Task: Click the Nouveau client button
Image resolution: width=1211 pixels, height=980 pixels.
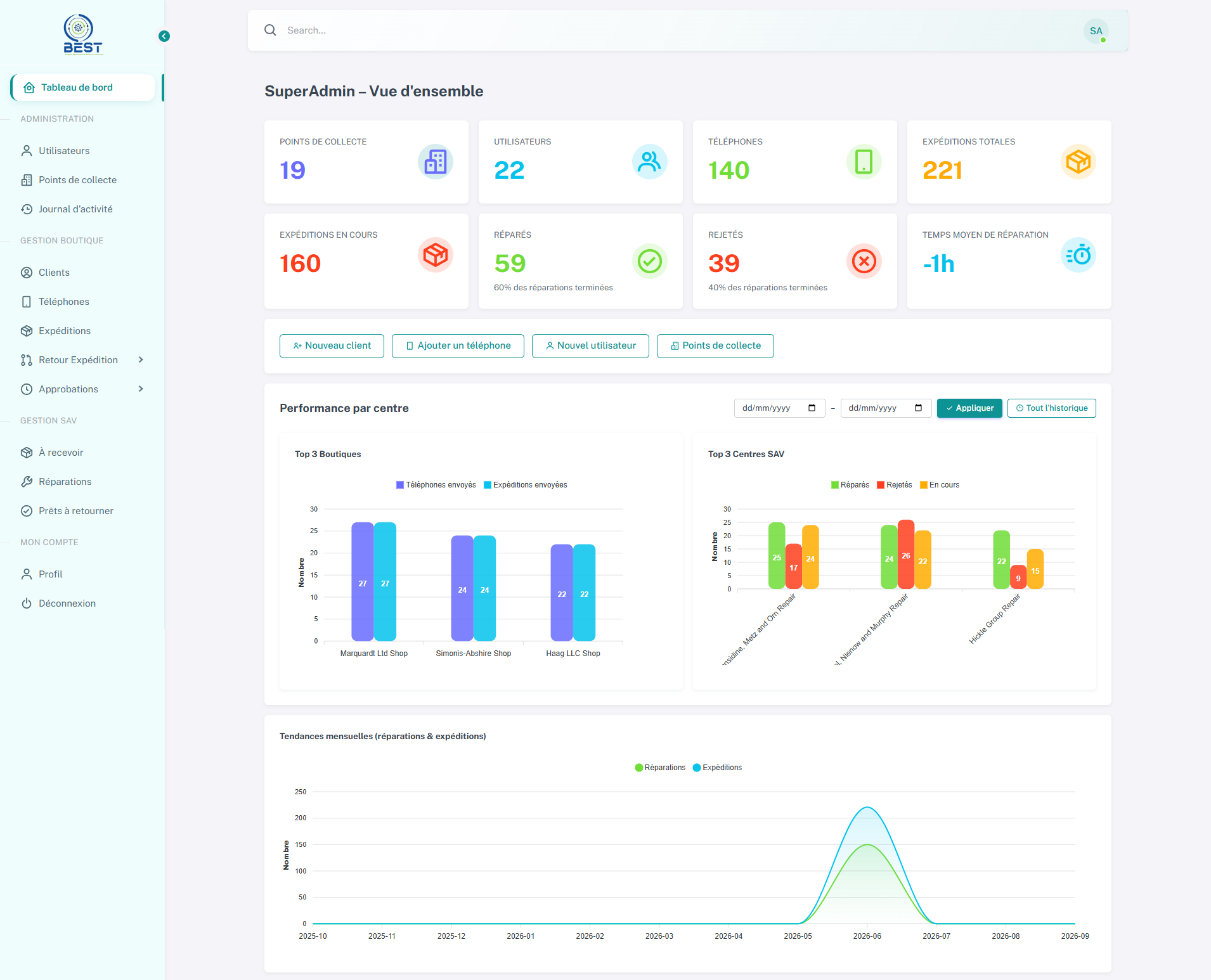Action: [x=332, y=346]
